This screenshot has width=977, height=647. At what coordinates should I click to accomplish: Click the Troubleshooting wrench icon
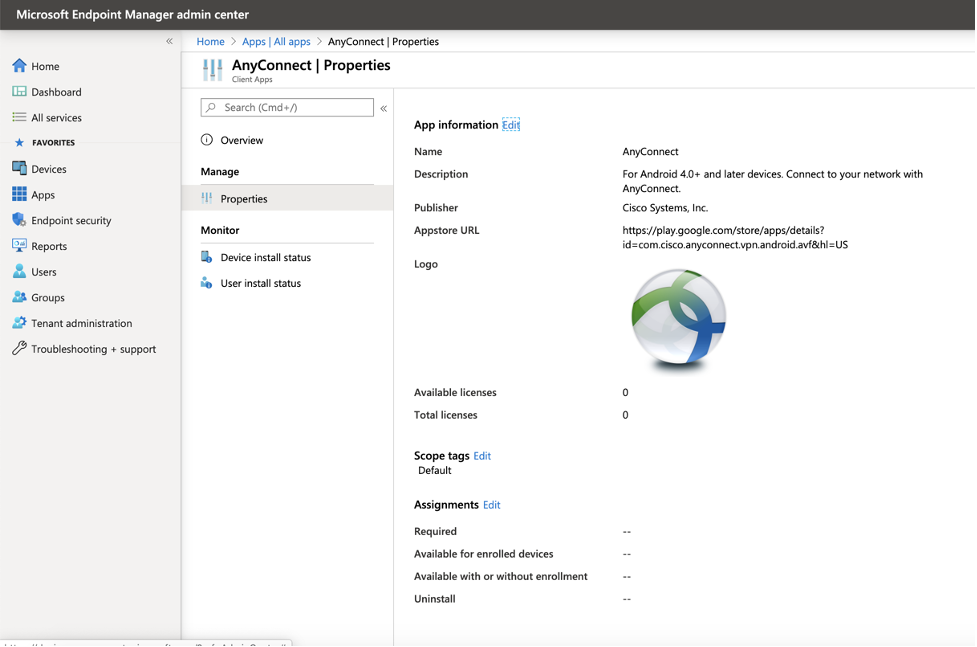click(19, 348)
